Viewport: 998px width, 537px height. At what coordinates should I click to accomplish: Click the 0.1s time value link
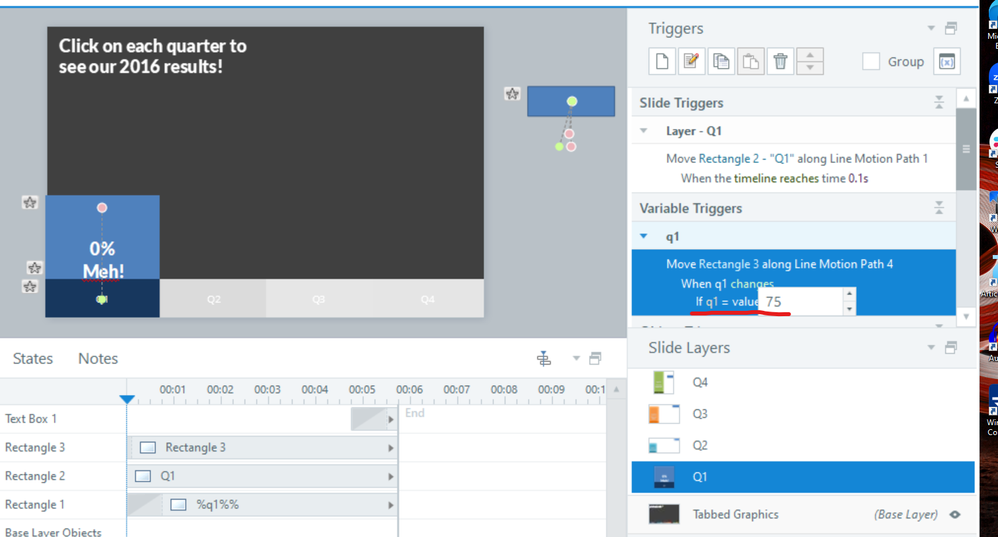click(x=858, y=178)
